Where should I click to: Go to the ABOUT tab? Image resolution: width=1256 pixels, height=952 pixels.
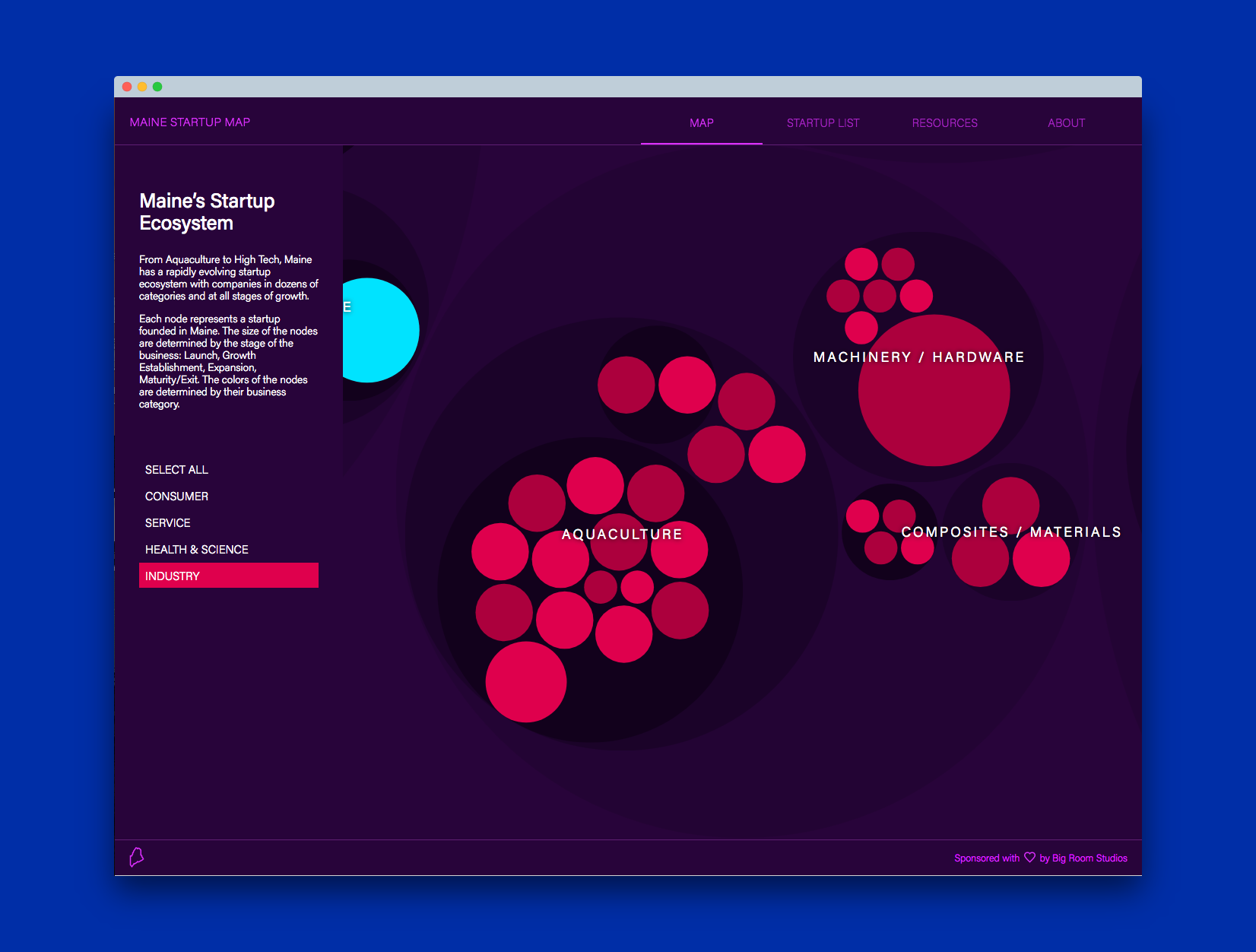1066,122
